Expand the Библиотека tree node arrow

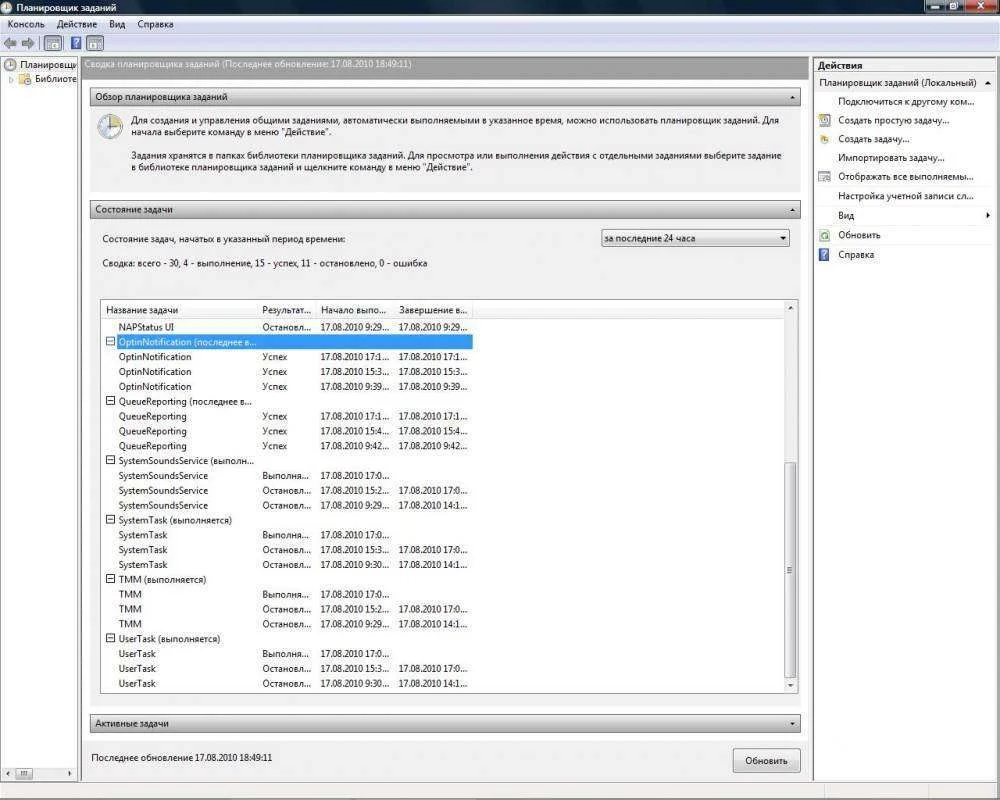click(x=11, y=80)
